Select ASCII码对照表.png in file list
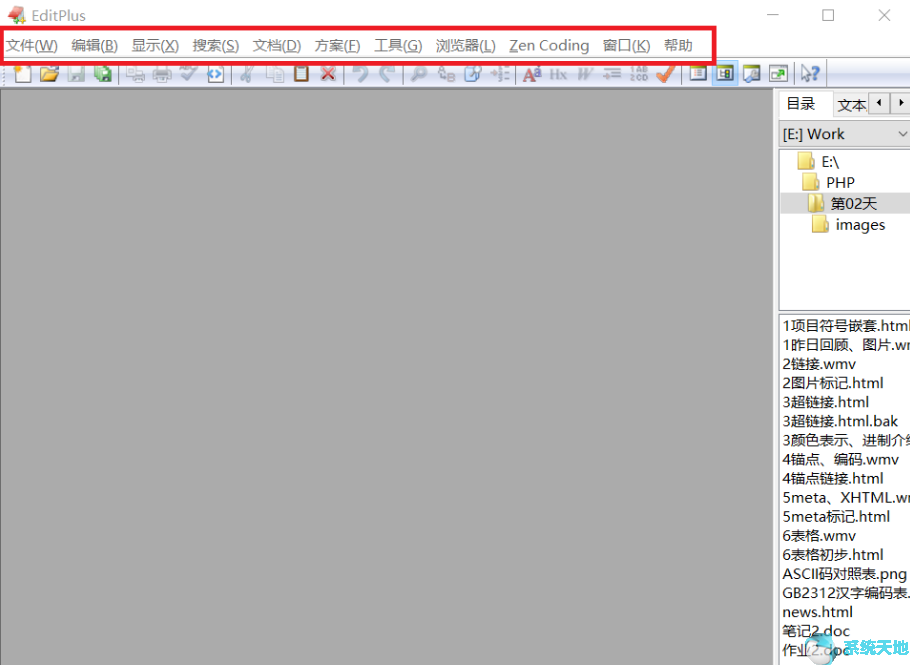 (844, 574)
